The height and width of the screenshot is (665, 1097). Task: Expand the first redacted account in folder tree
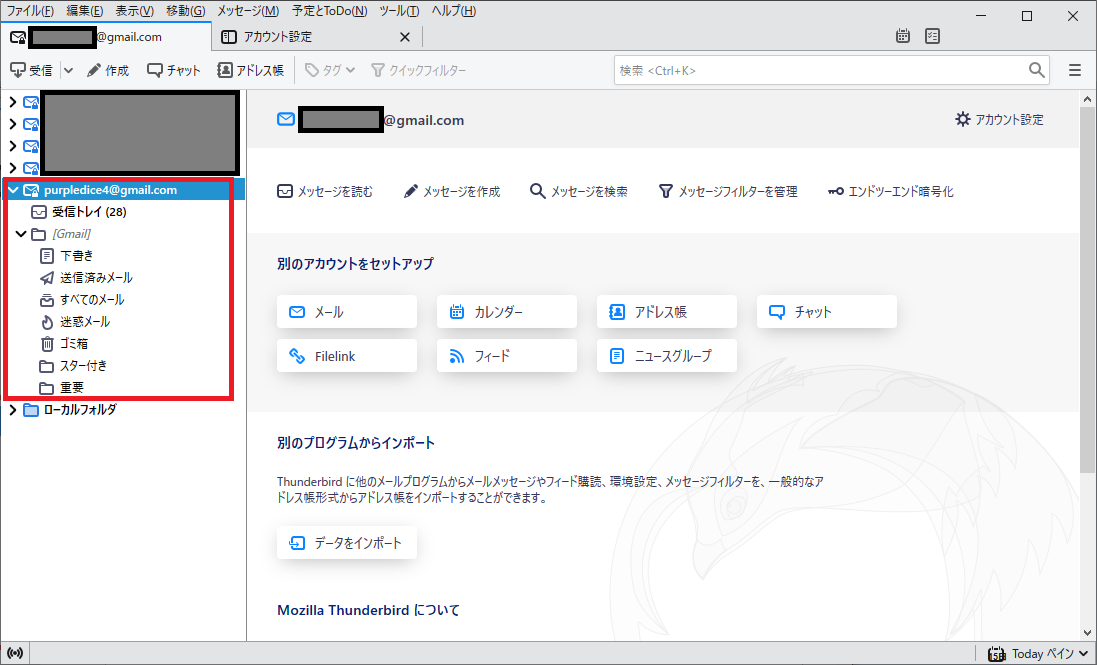coord(13,102)
